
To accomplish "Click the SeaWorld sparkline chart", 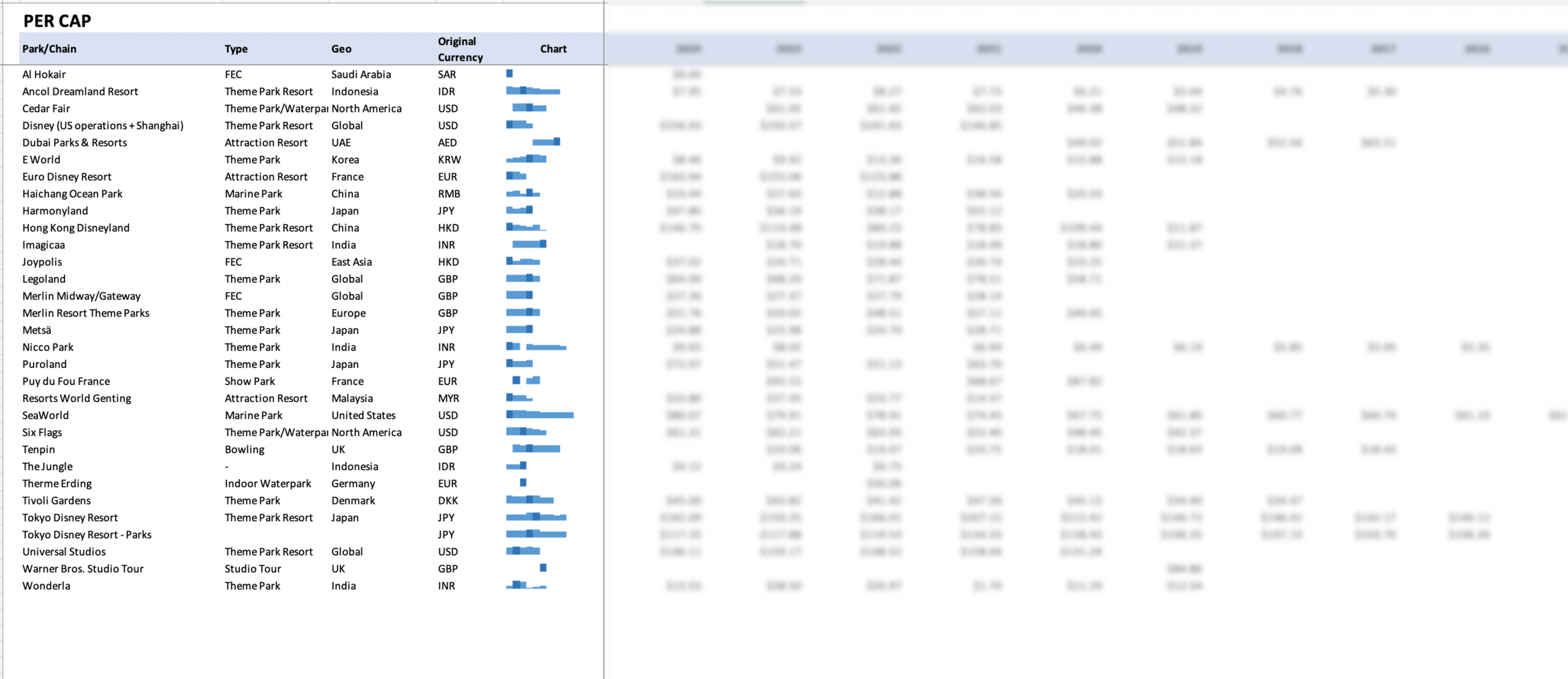I will pos(539,415).
